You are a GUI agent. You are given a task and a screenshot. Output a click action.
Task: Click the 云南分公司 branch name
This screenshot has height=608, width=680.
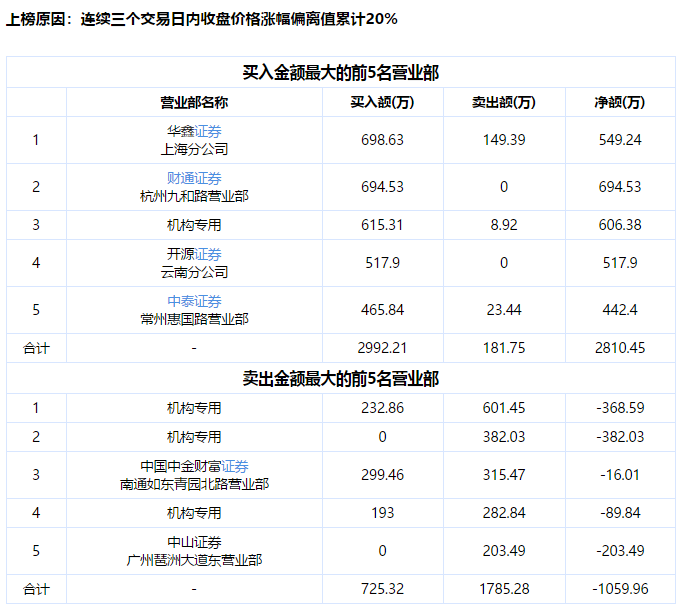[x=194, y=272]
